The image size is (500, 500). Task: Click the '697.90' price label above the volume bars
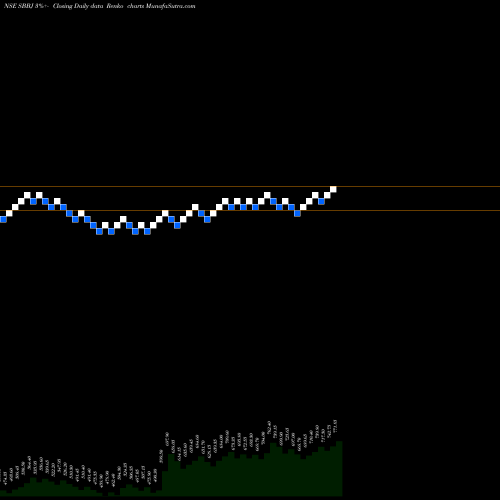coord(167,439)
